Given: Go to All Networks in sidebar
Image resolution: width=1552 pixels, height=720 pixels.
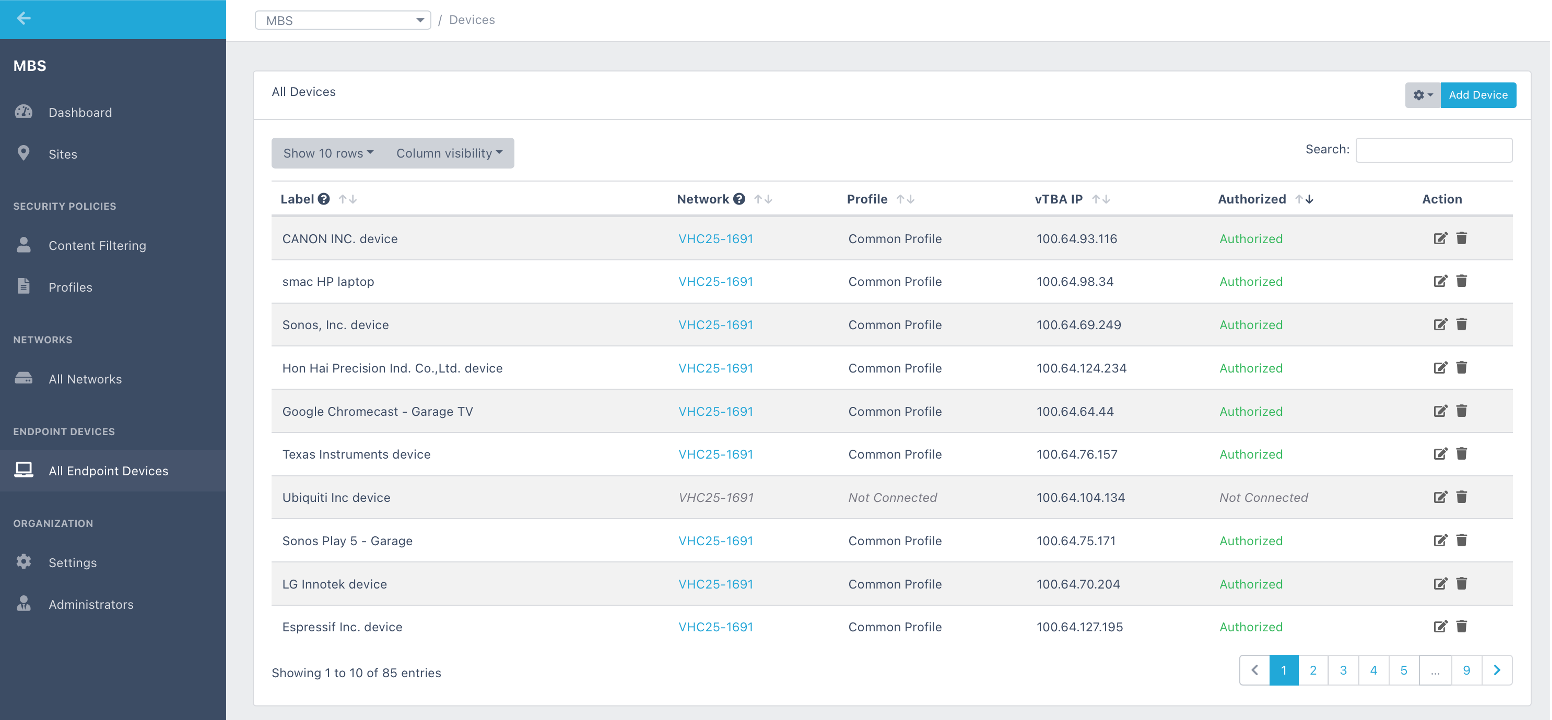Looking at the screenshot, I should [x=85, y=379].
